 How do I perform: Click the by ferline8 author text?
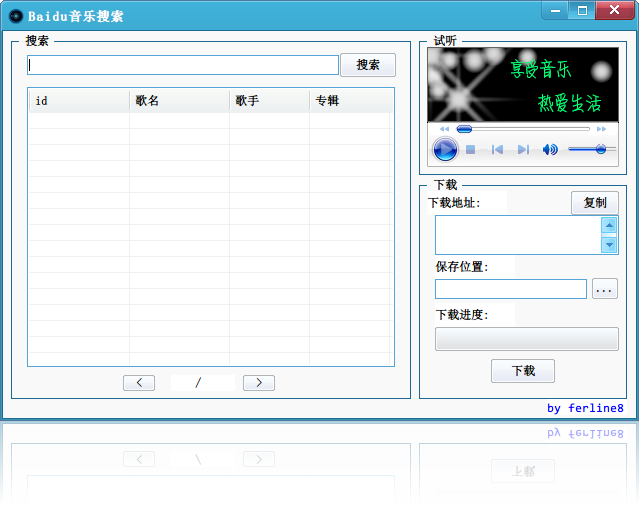tap(585, 408)
